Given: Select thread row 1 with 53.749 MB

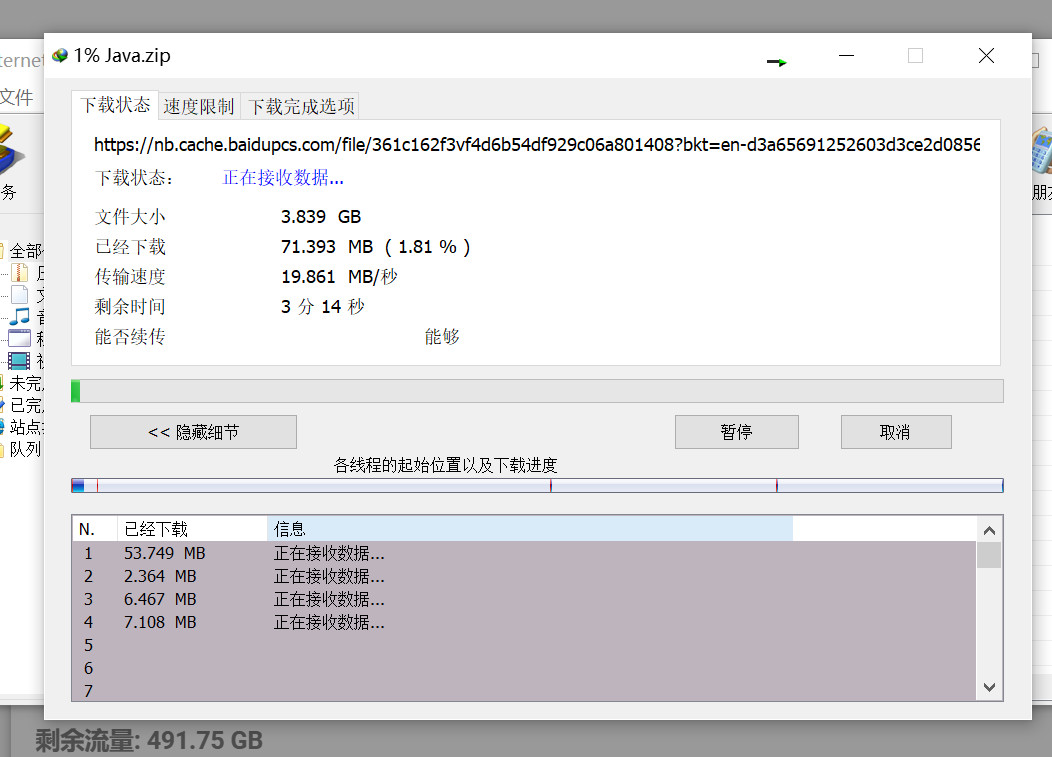Looking at the screenshot, I should tap(165, 553).
